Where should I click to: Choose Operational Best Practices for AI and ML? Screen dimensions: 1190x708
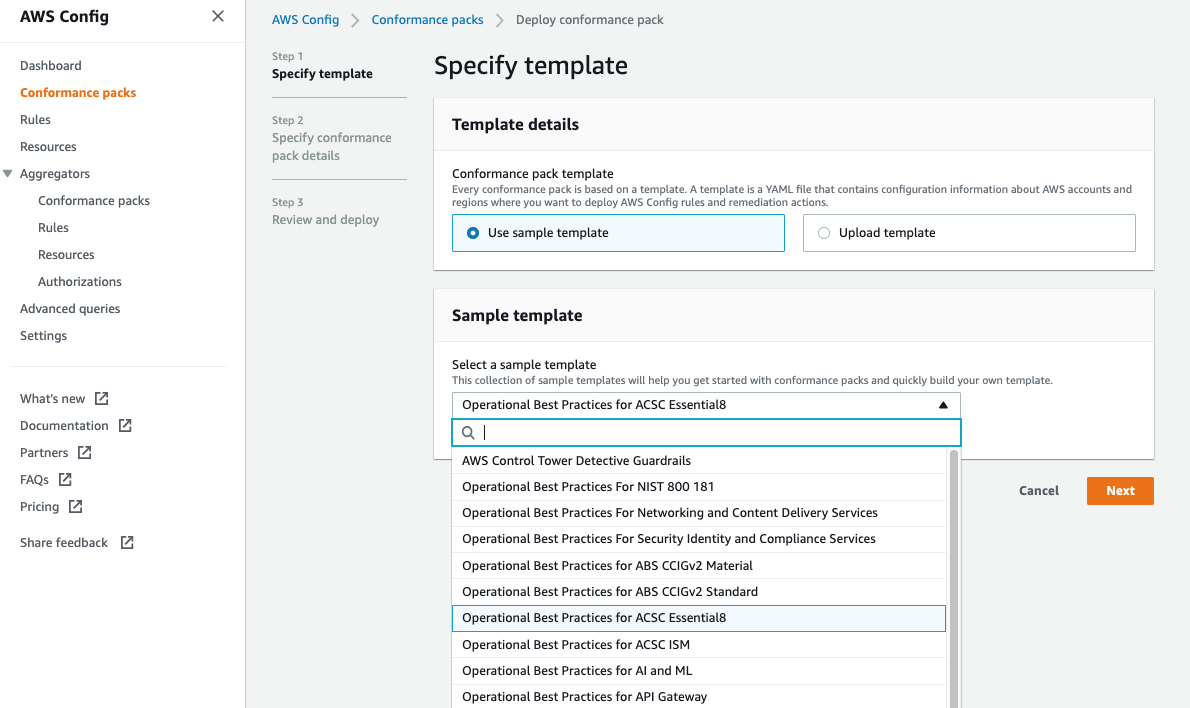(x=699, y=671)
